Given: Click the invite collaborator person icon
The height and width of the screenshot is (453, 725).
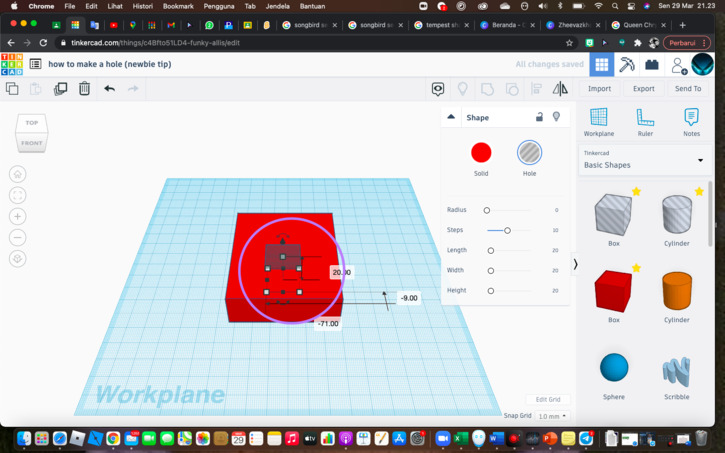Looking at the screenshot, I should (678, 66).
